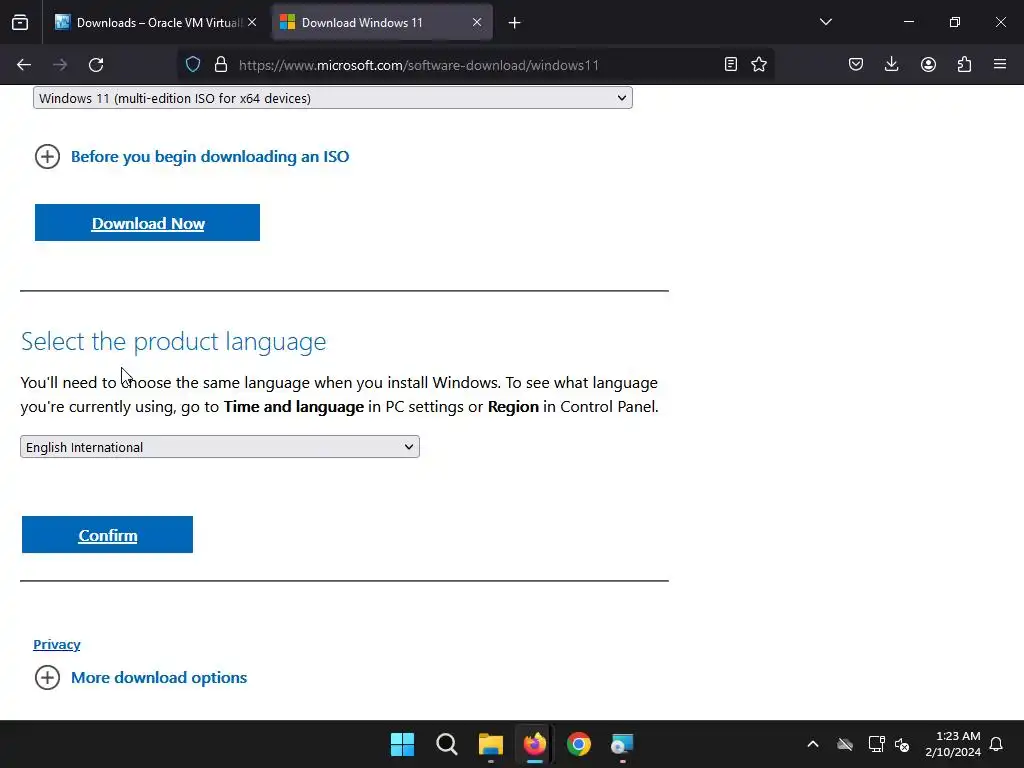Close the Download Windows 11 tab
1024x768 pixels.
click(x=477, y=23)
